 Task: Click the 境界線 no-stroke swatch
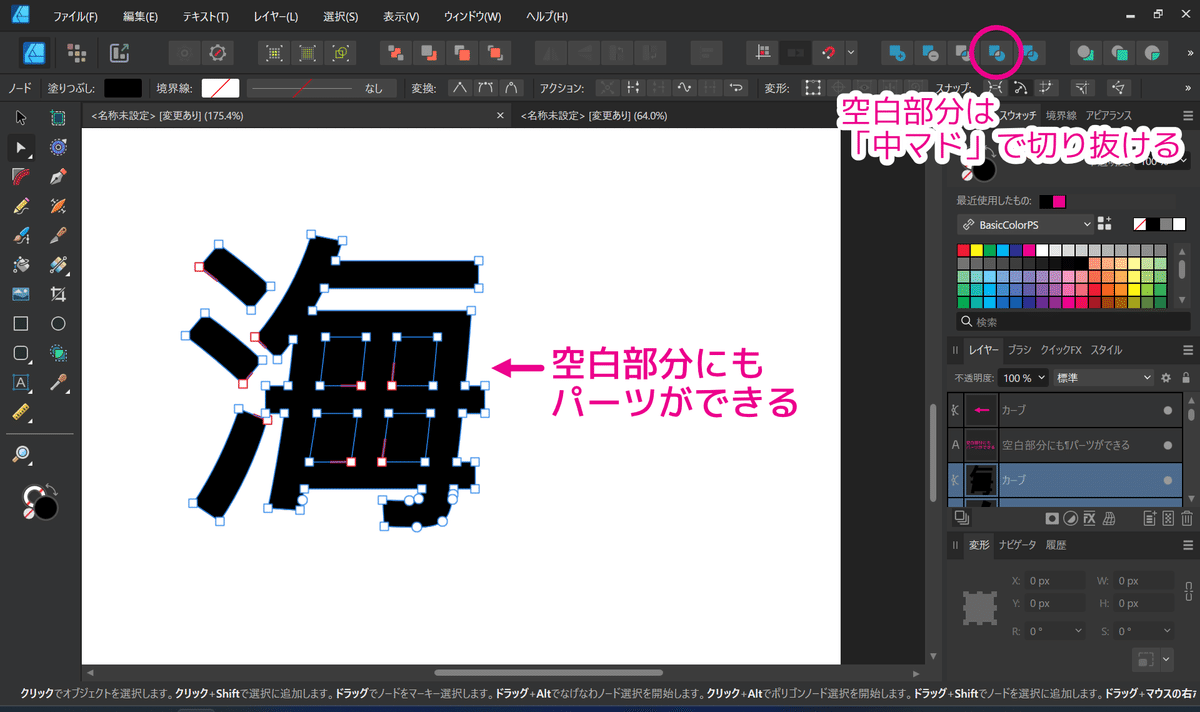click(x=221, y=88)
